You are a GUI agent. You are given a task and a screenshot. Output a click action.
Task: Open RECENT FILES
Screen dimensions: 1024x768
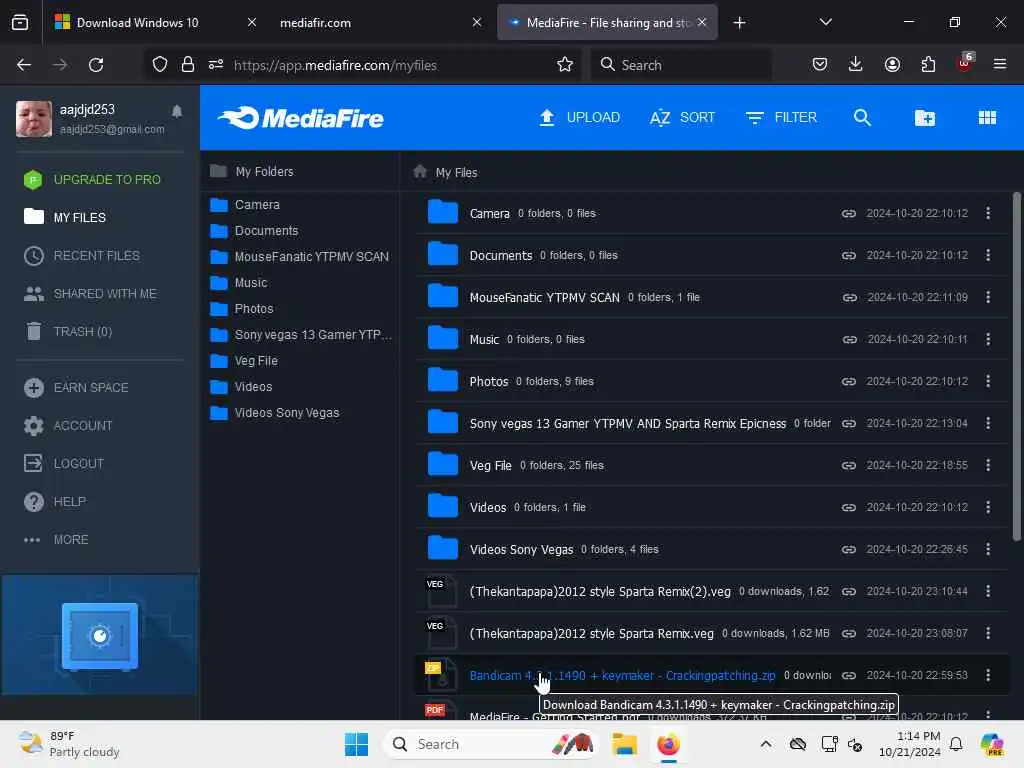[82, 255]
